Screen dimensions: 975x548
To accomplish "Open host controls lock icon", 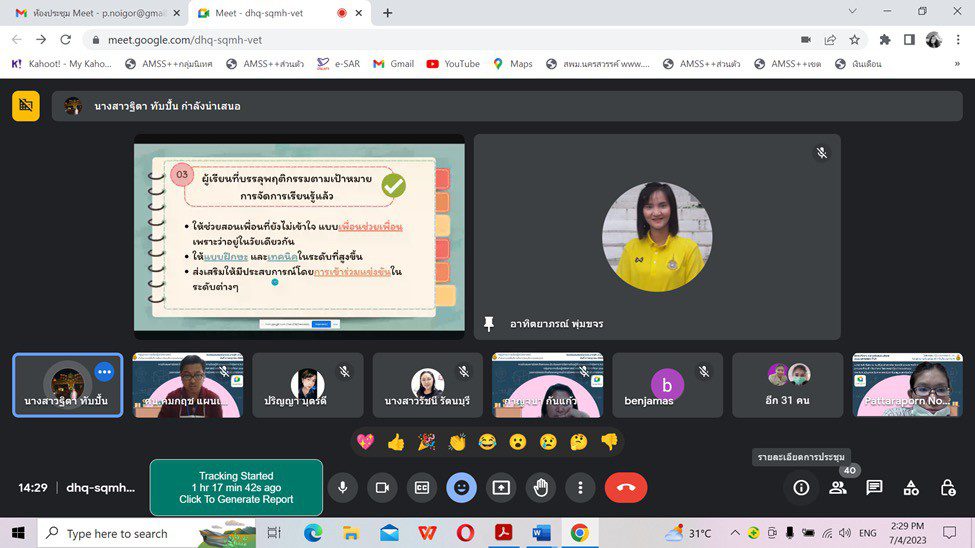I will [948, 488].
